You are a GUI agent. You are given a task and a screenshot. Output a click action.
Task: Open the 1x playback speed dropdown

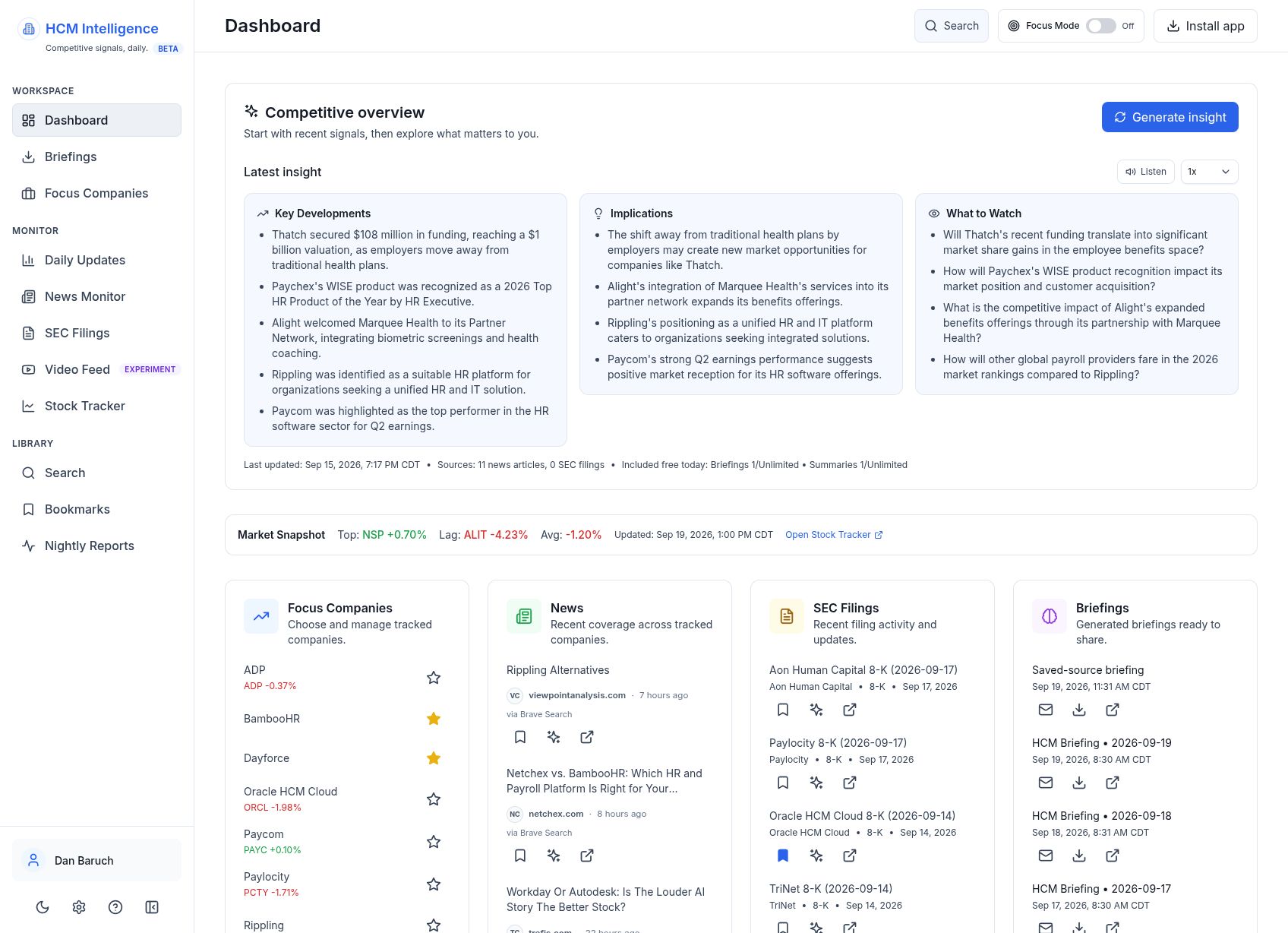[1209, 172]
